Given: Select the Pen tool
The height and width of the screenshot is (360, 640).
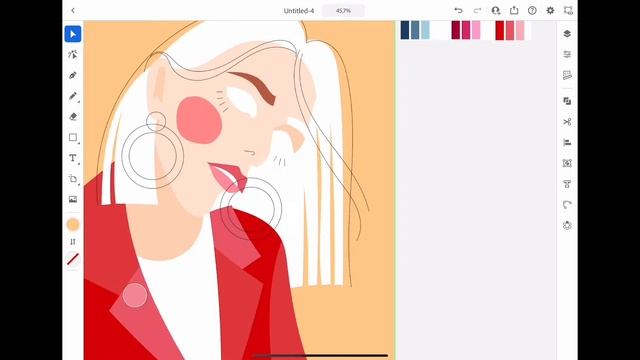Looking at the screenshot, I should coord(73,75).
